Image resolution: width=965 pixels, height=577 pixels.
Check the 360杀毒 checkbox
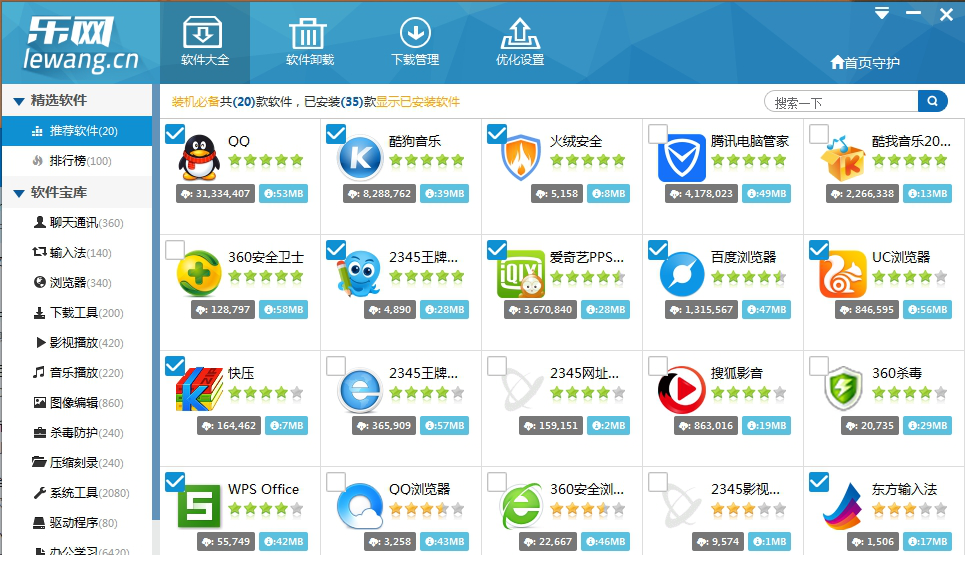[x=819, y=366]
